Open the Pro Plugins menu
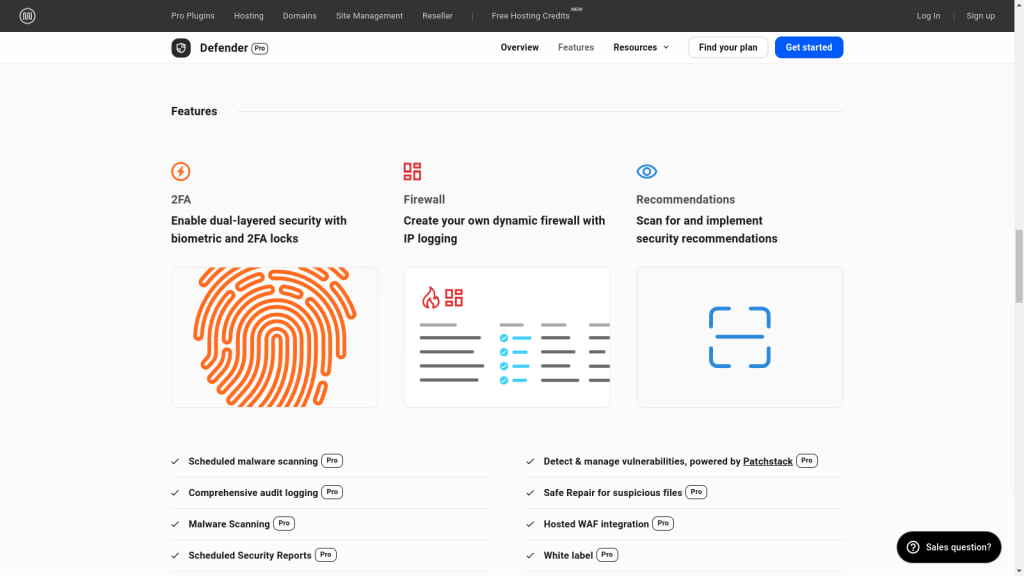Image resolution: width=1024 pixels, height=576 pixels. coord(193,16)
